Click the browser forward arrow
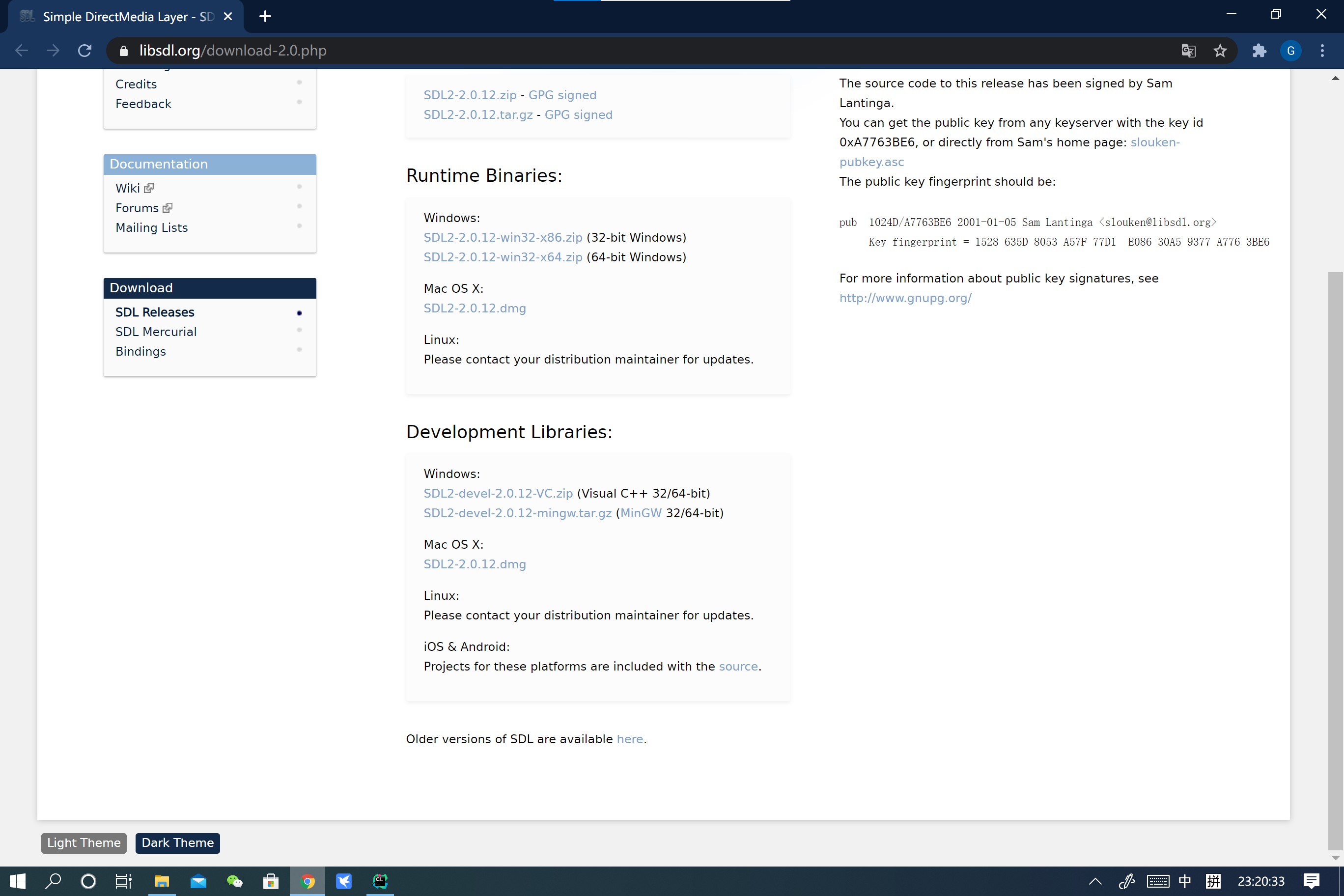 pos(53,50)
